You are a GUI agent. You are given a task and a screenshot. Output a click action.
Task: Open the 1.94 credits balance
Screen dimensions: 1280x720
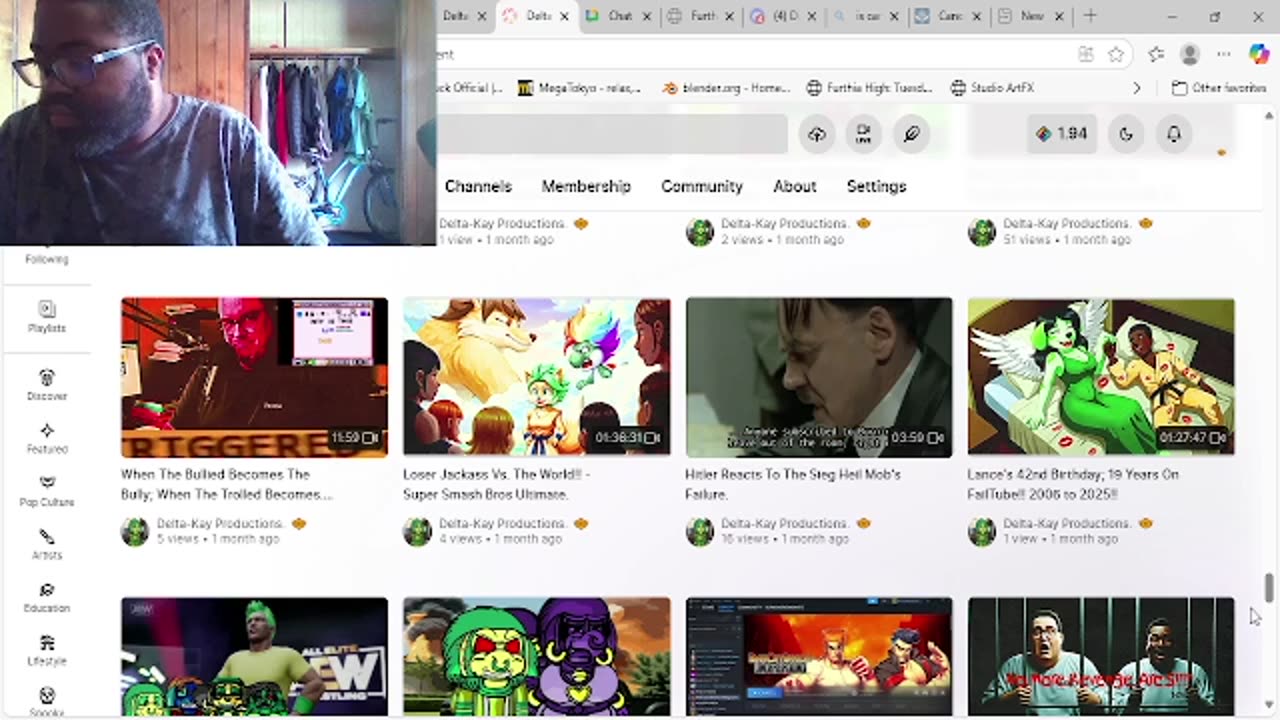click(x=1062, y=134)
